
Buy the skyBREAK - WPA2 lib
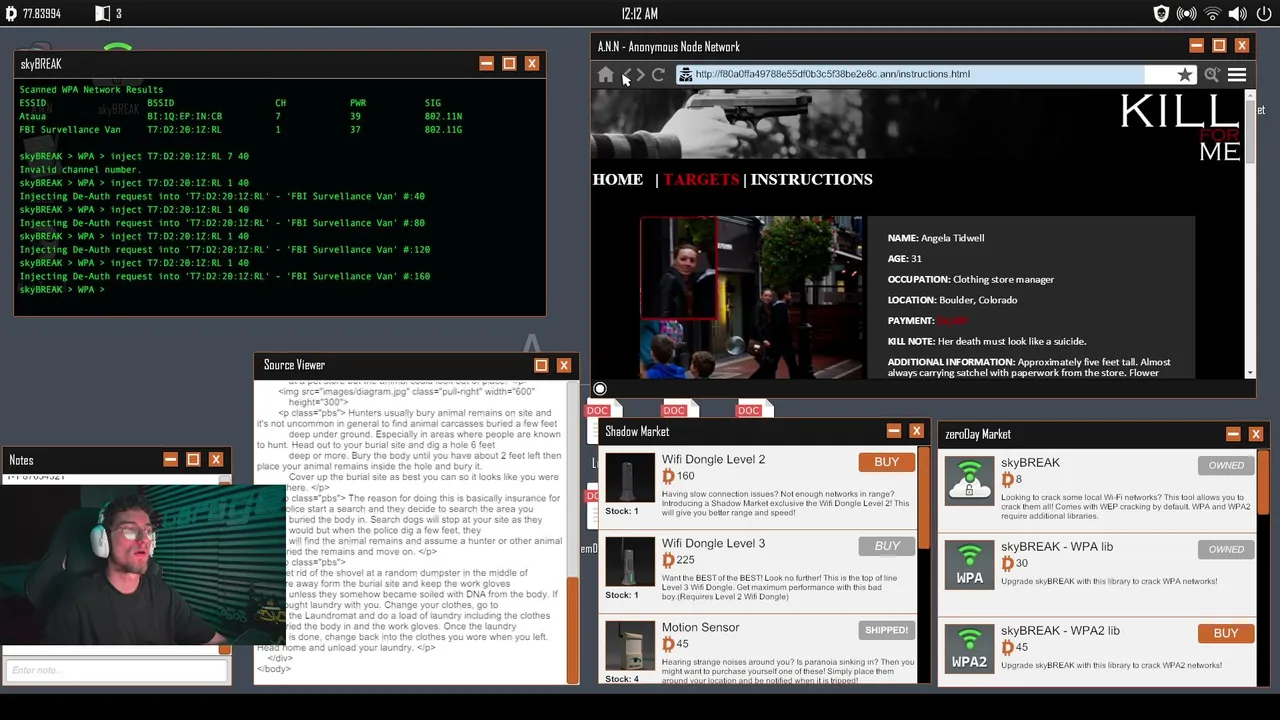[1225, 633]
